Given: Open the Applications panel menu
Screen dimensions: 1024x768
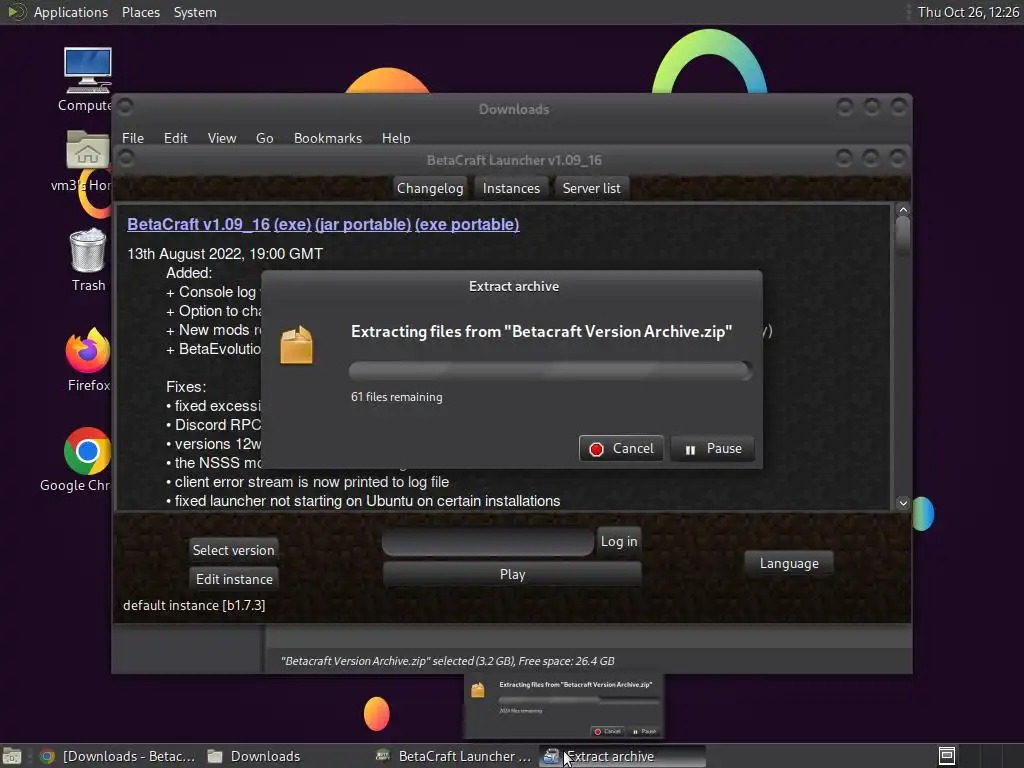Looking at the screenshot, I should (71, 12).
